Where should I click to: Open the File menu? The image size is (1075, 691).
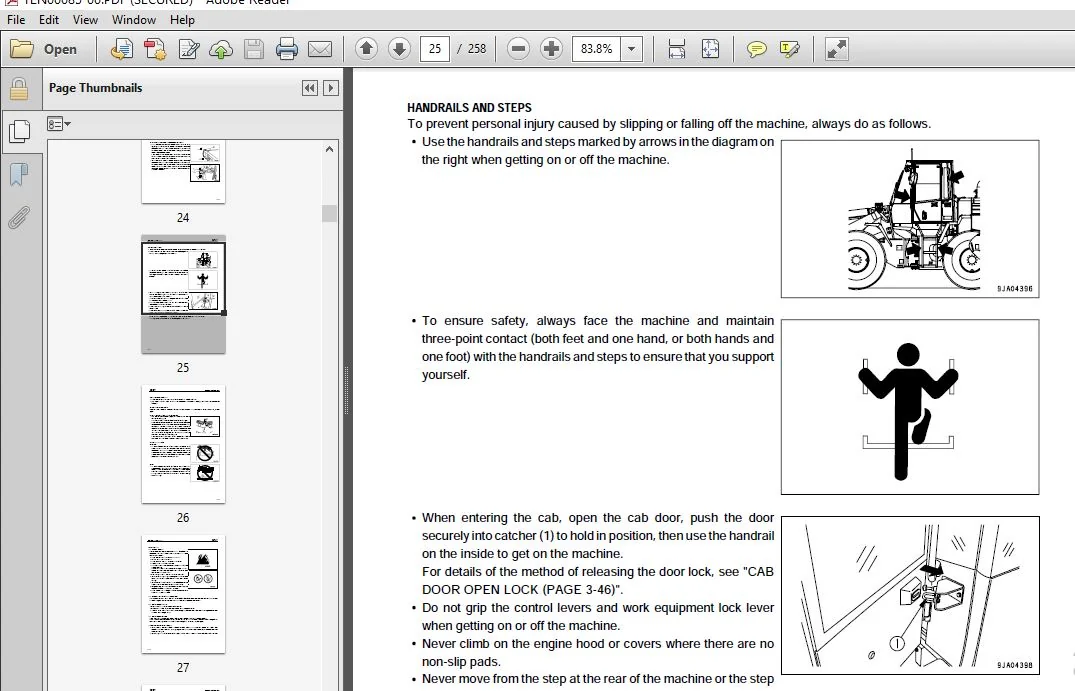coord(16,20)
